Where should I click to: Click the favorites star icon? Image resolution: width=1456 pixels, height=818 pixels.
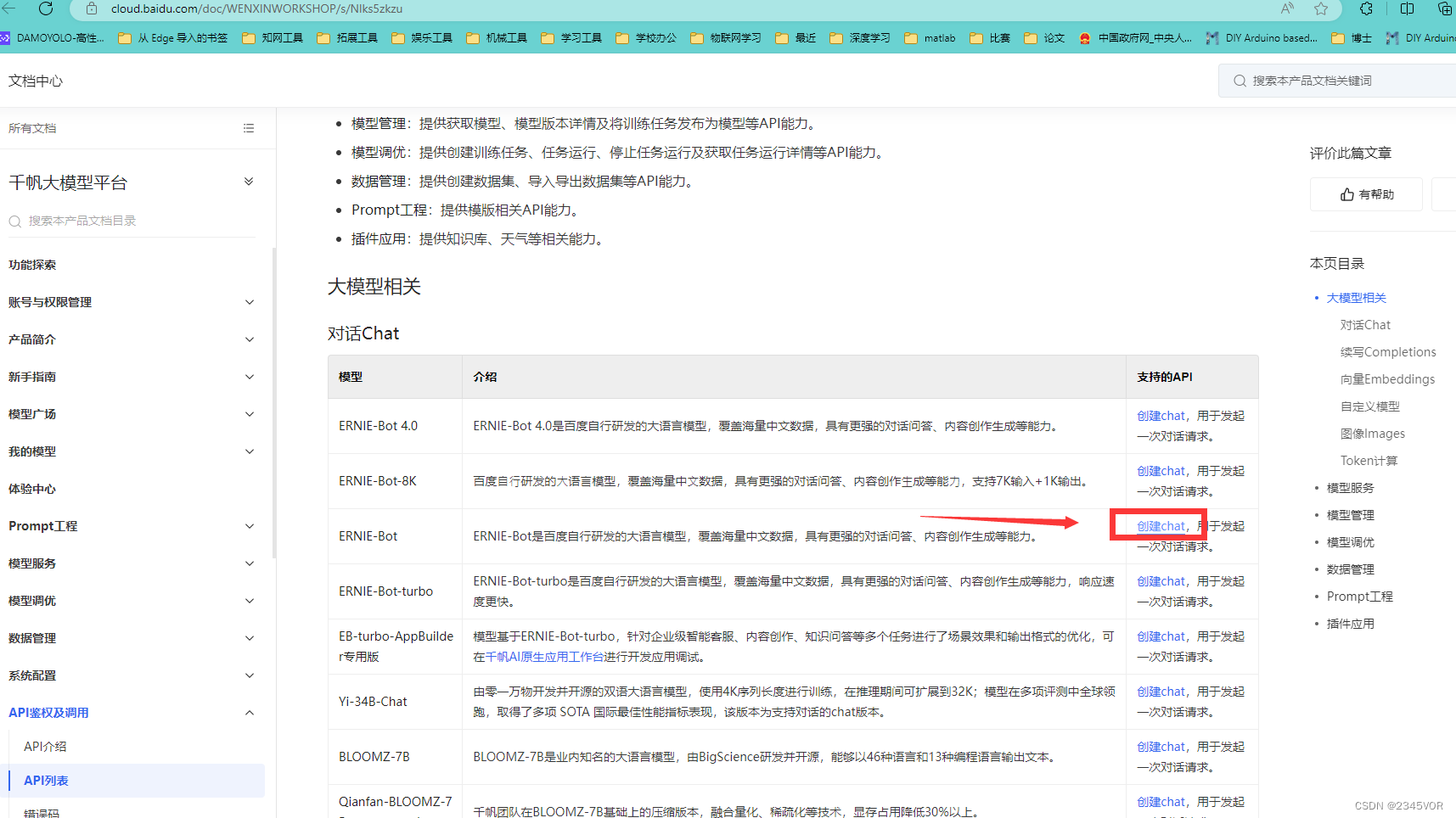click(x=1321, y=8)
